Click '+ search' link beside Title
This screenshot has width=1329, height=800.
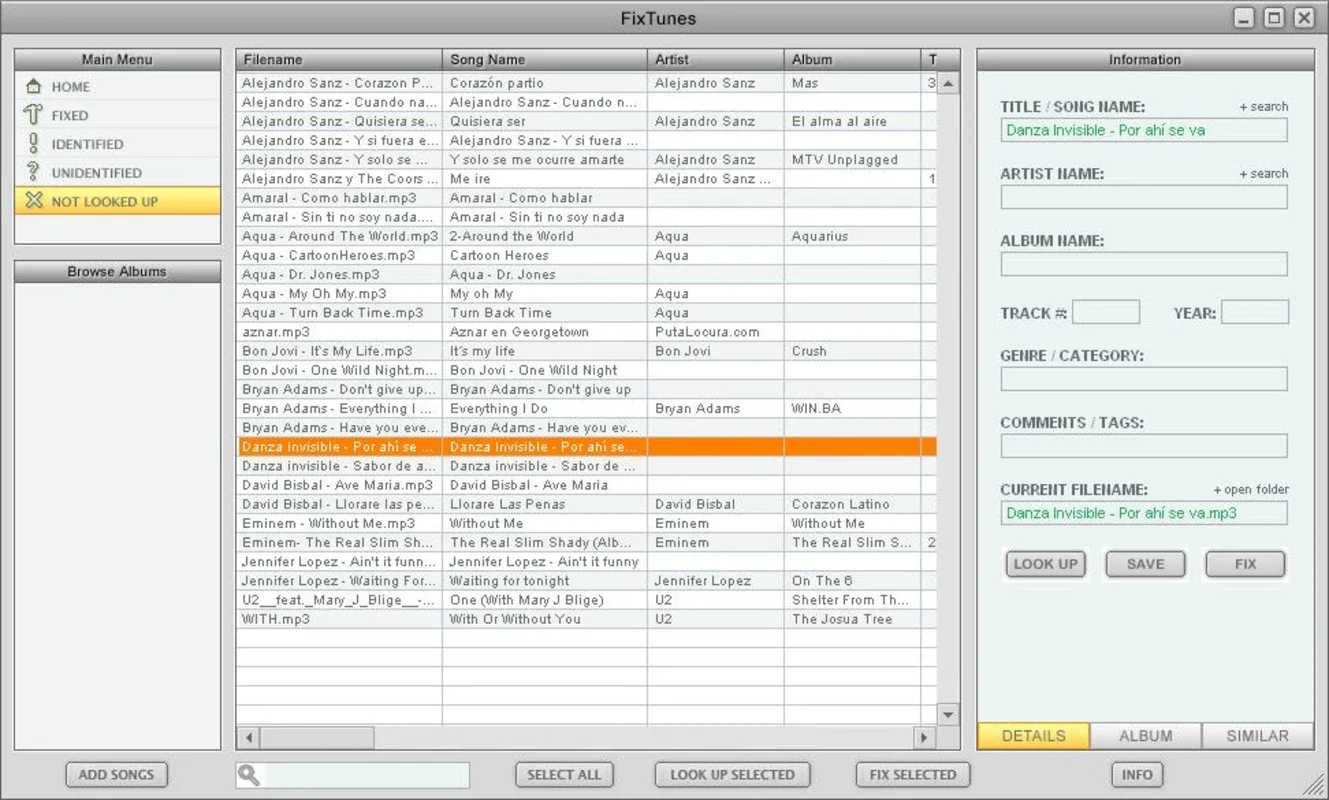(1263, 107)
